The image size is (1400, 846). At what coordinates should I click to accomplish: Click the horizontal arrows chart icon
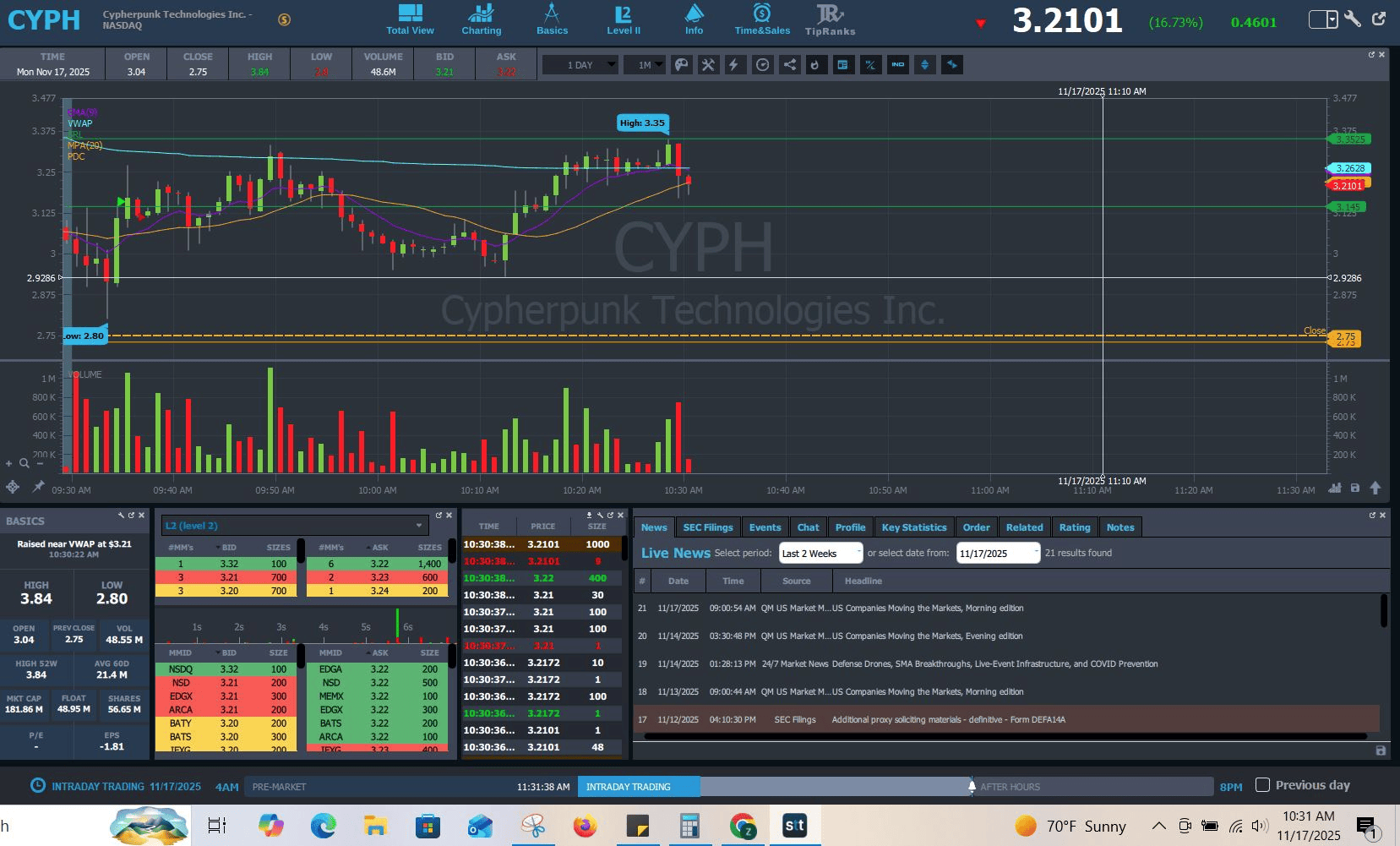click(x=952, y=65)
